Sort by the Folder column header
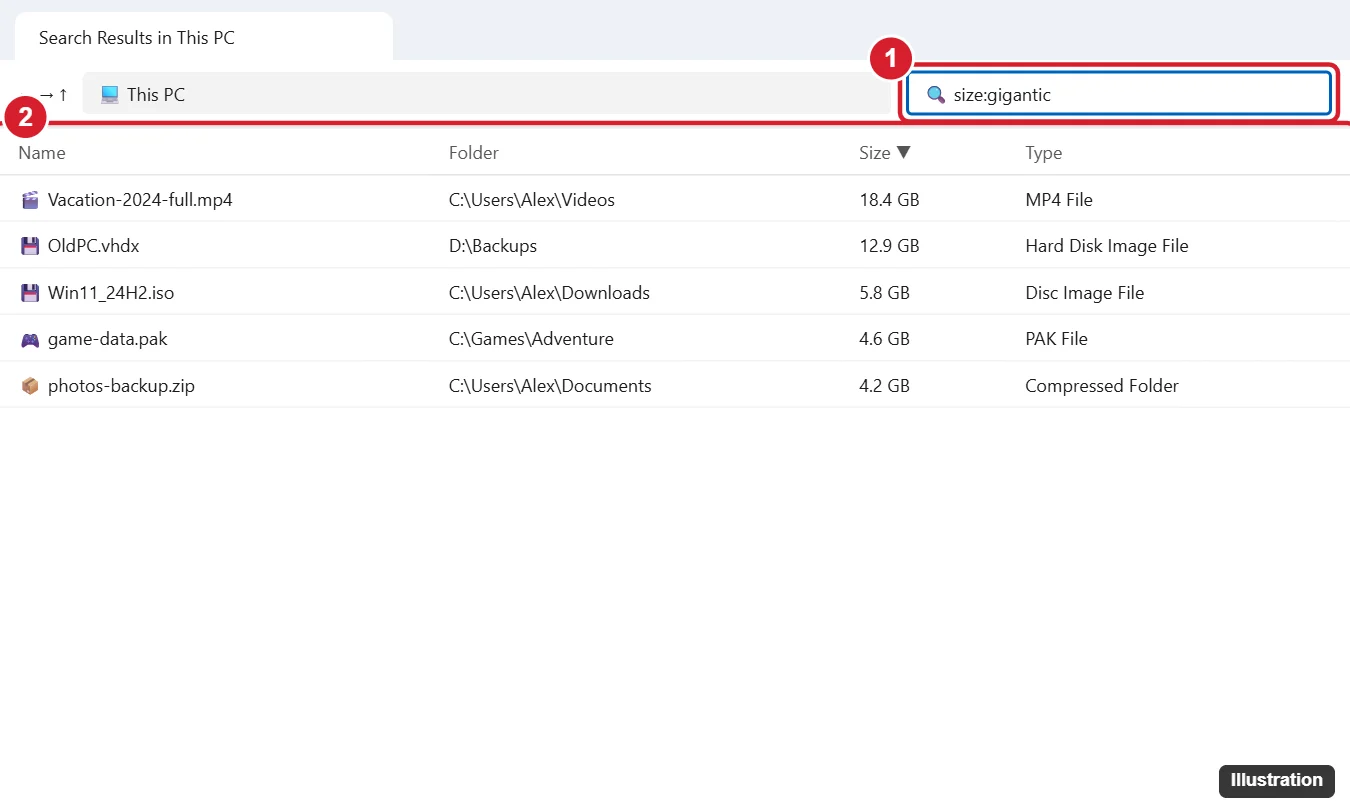The height and width of the screenshot is (810, 1350). pos(474,153)
